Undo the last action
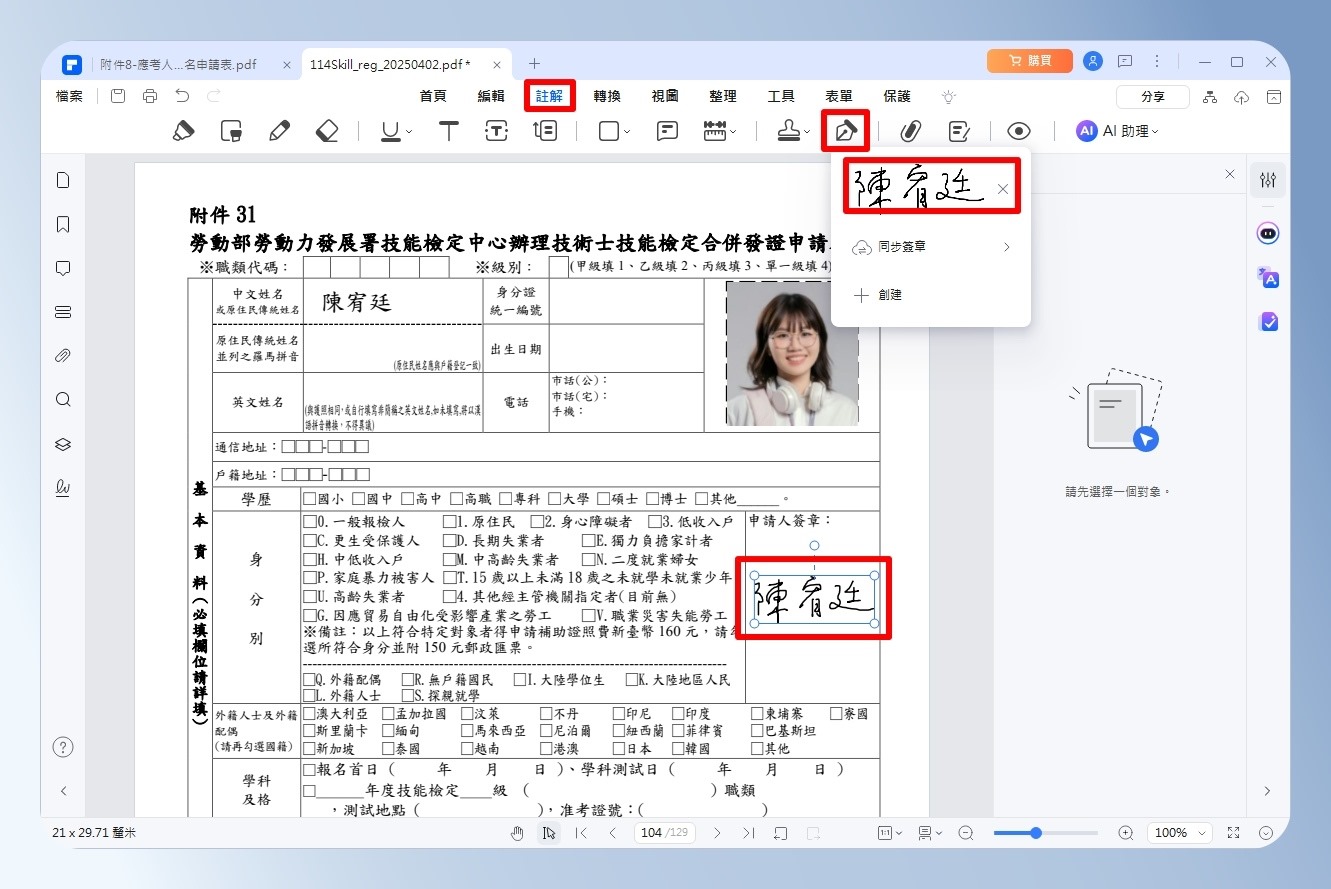 [x=182, y=96]
